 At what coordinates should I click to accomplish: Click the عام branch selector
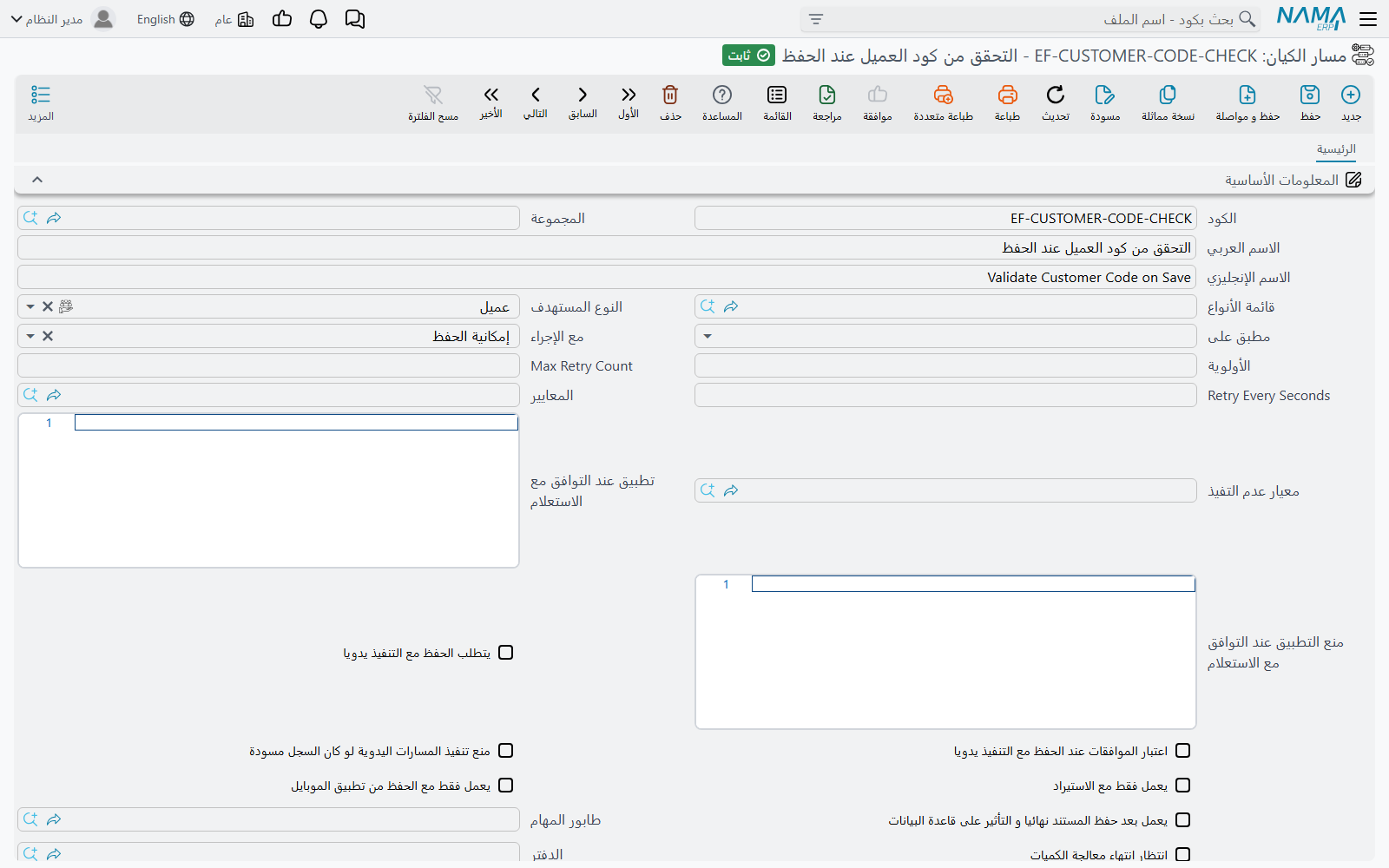click(x=234, y=19)
